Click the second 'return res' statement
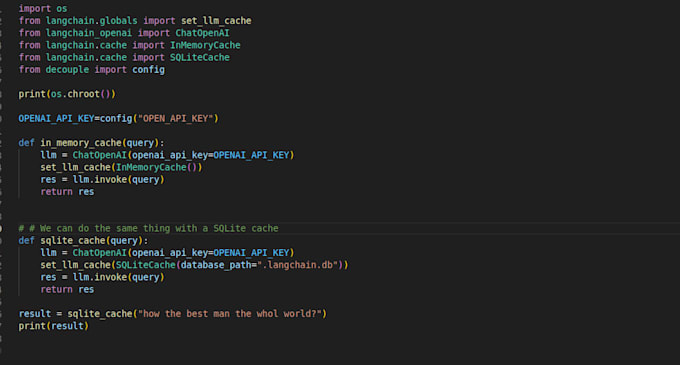This screenshot has height=365, width=680. coord(67,289)
